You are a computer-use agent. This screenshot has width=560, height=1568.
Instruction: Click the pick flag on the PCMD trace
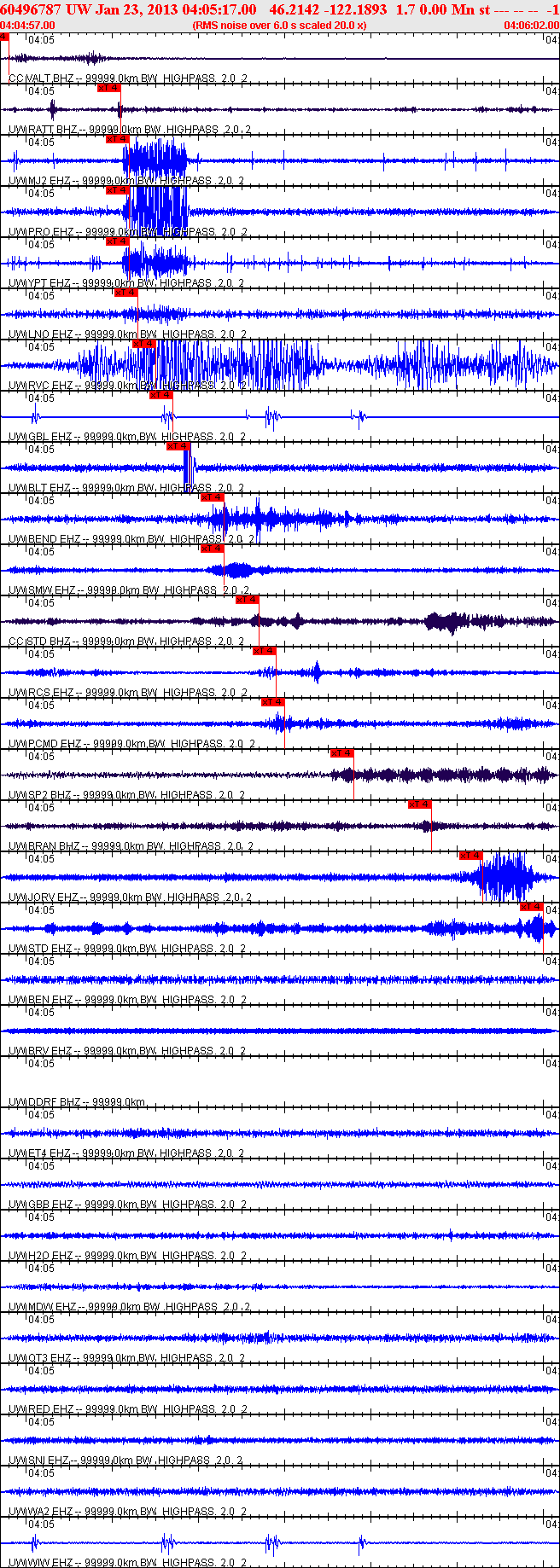[x=273, y=702]
